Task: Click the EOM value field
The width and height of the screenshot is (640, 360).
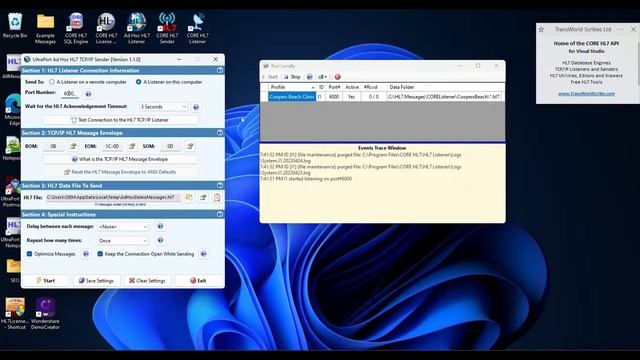Action: coord(112,146)
